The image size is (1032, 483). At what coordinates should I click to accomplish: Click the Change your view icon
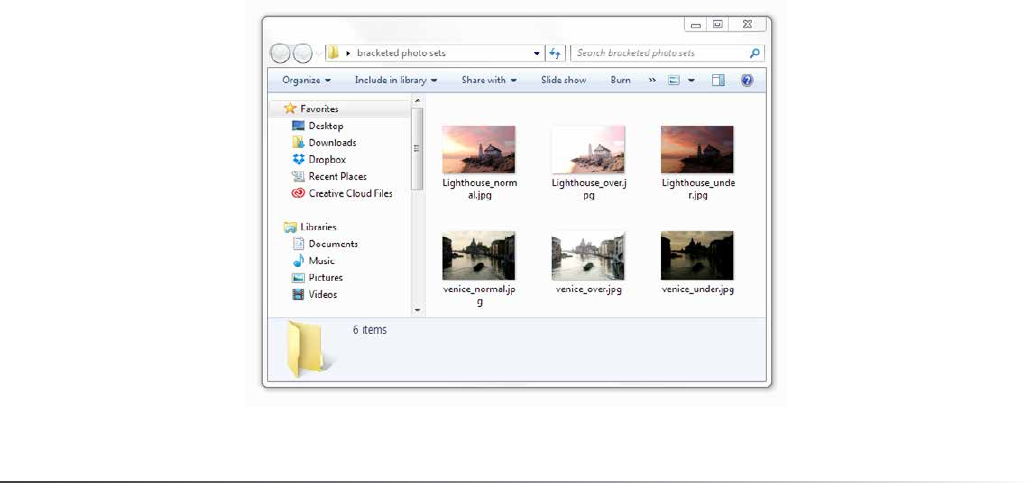(x=673, y=80)
